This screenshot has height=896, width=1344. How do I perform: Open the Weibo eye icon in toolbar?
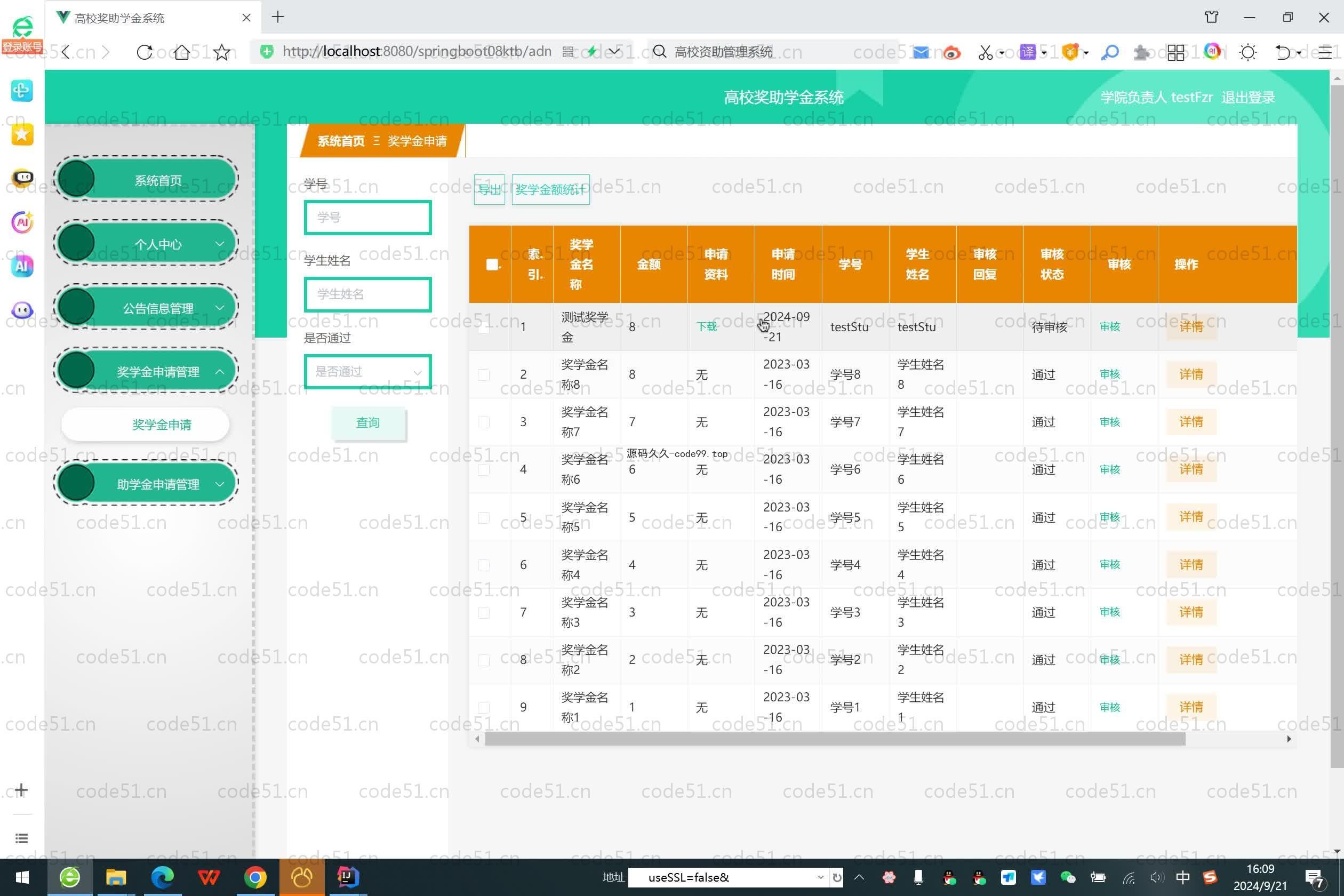click(951, 53)
